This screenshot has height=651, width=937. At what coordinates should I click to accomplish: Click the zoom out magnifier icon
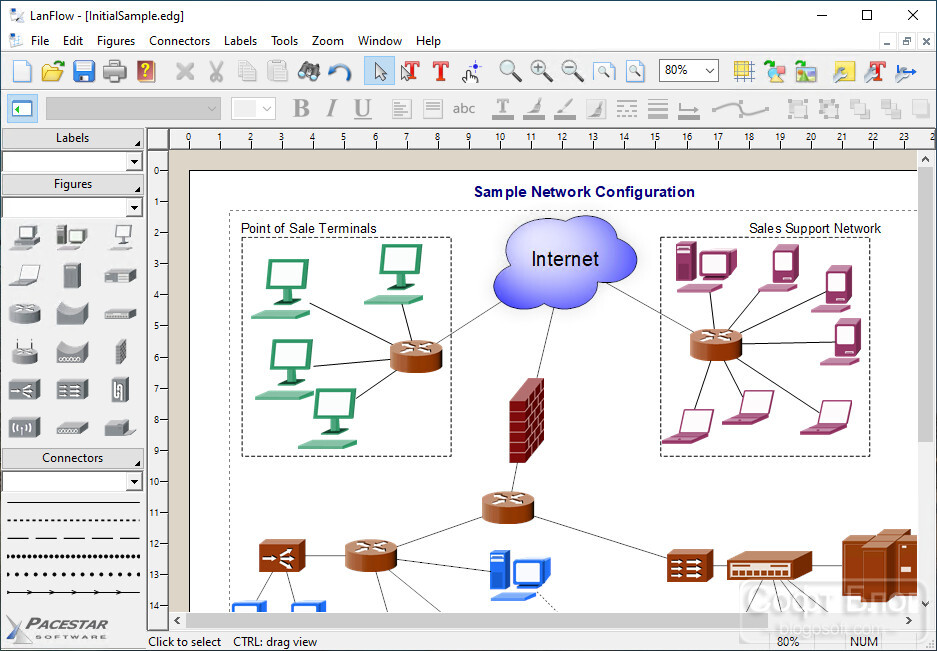[572, 71]
